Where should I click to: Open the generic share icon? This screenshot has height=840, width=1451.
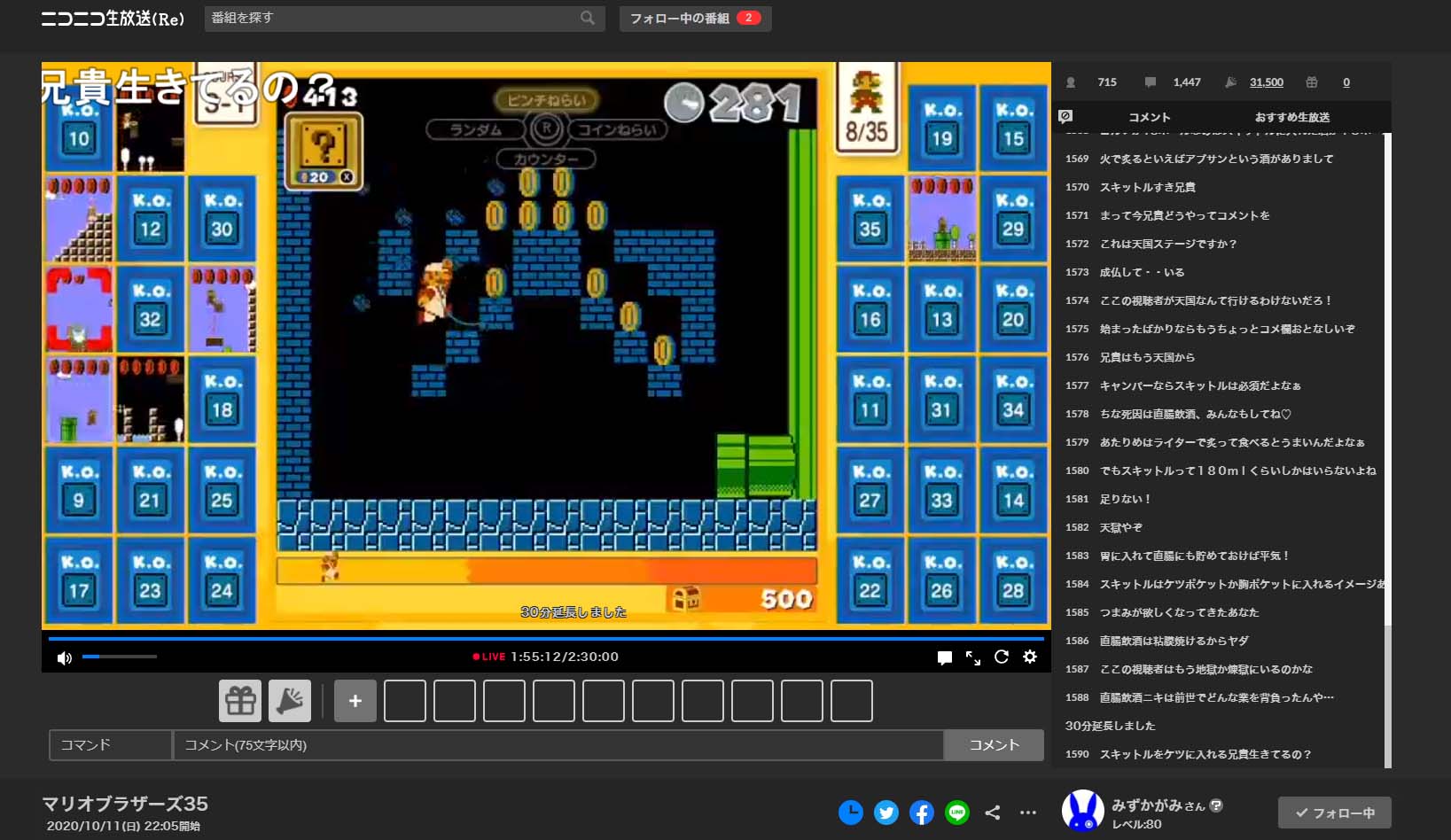[x=993, y=812]
